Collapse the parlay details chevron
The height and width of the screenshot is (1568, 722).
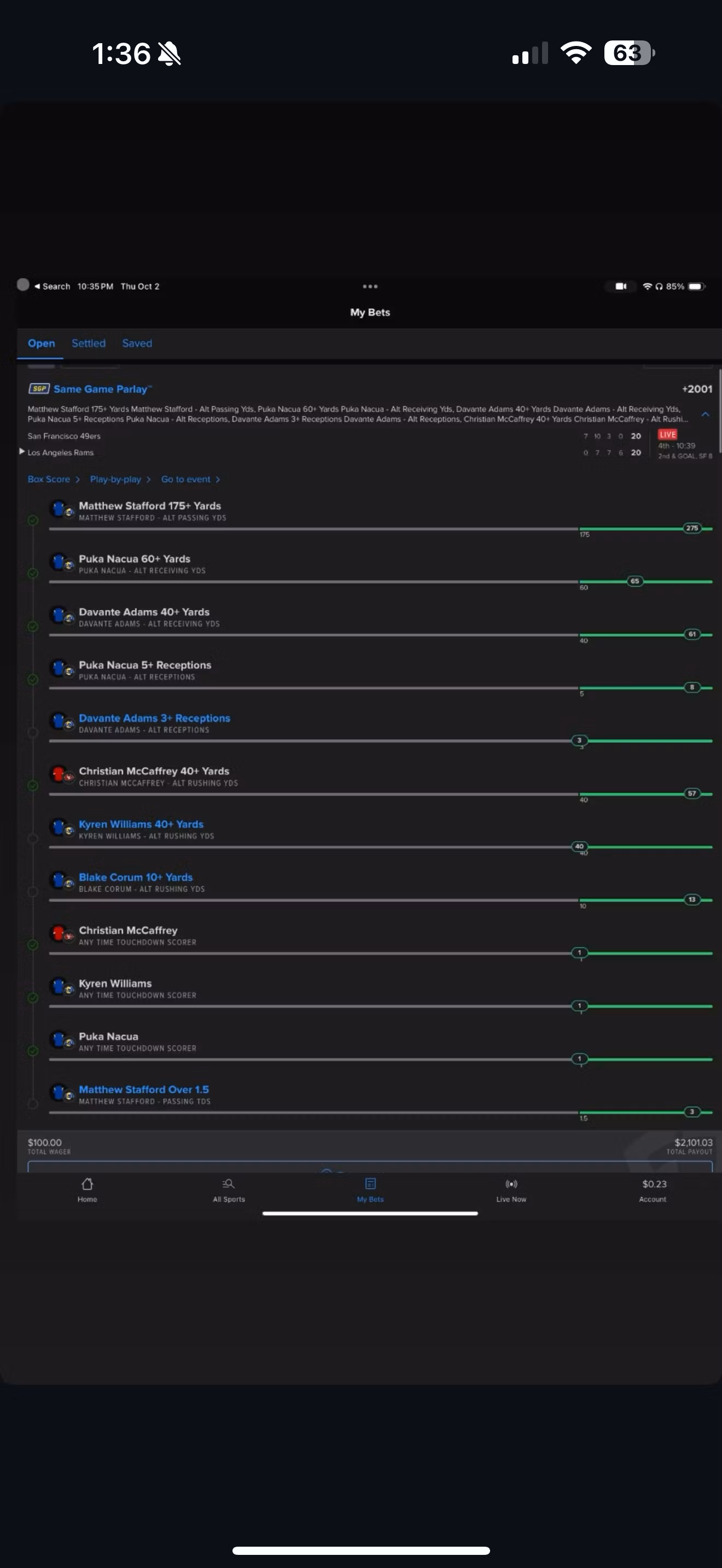tap(705, 414)
